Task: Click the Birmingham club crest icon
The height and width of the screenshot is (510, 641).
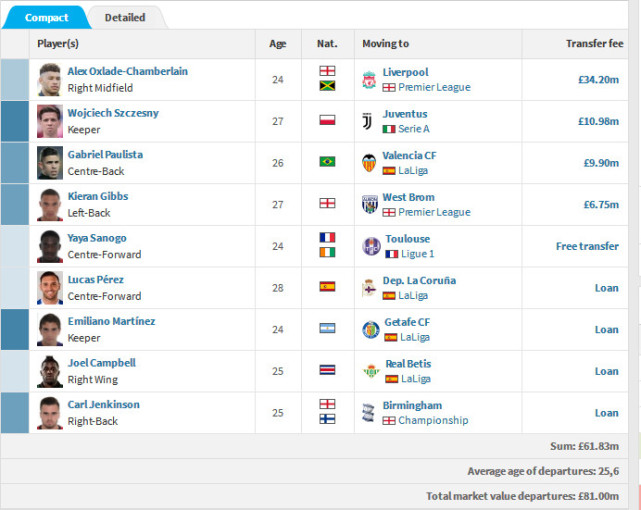Action: pos(369,413)
